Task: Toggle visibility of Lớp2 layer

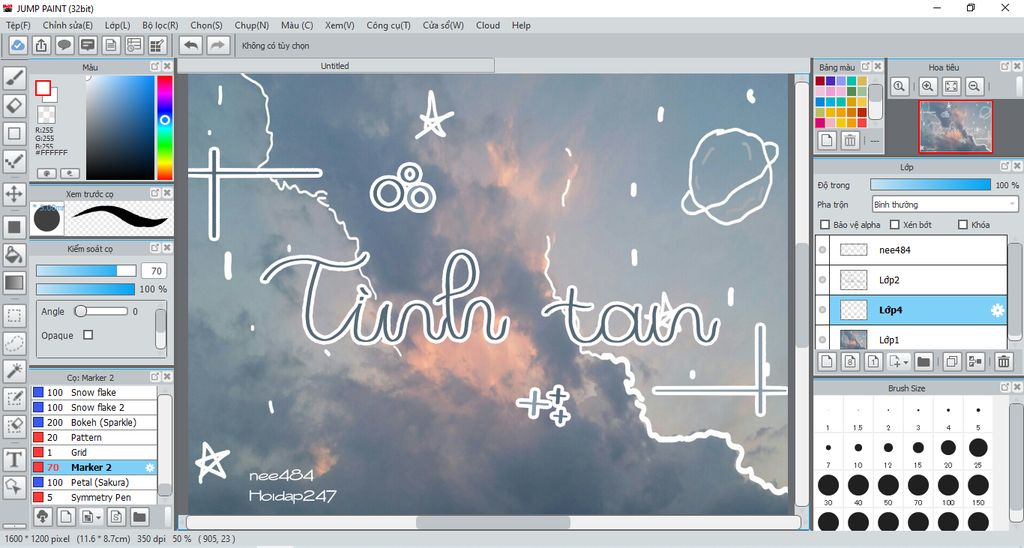Action: point(823,280)
